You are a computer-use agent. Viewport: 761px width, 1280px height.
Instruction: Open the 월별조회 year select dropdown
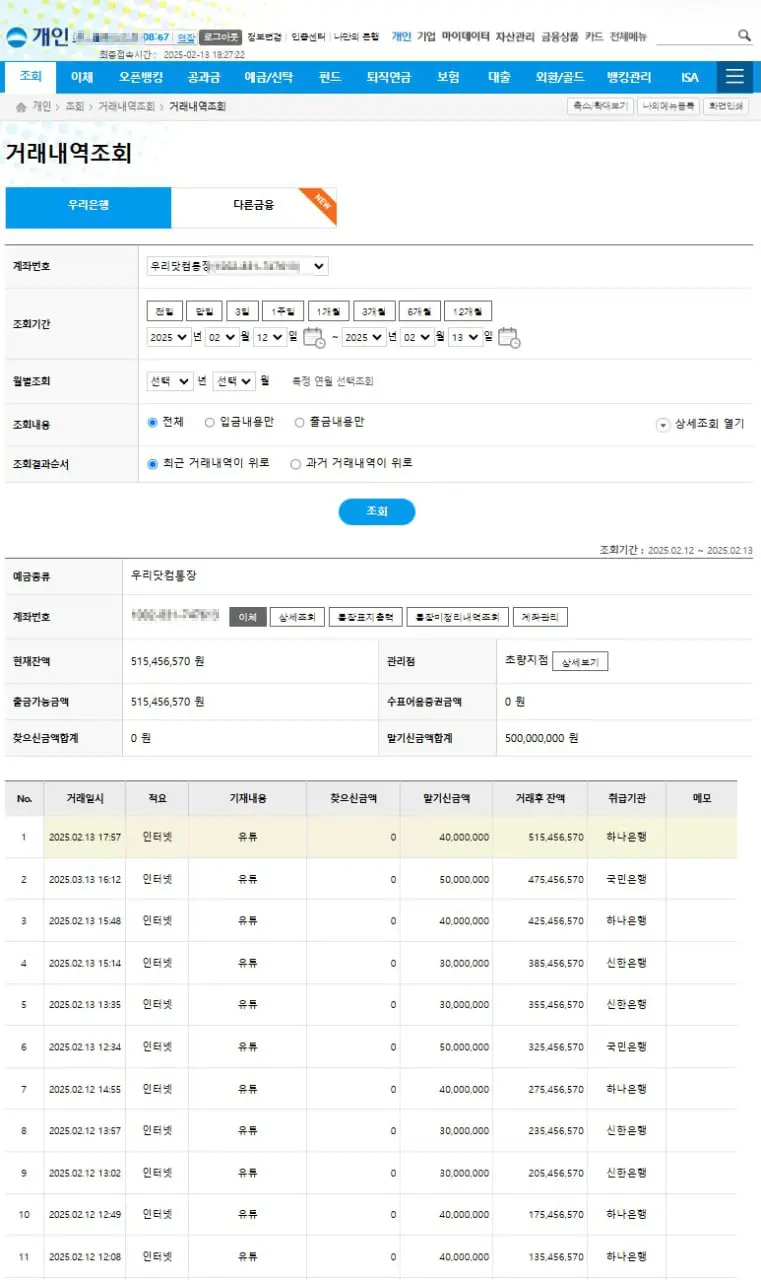tap(170, 382)
